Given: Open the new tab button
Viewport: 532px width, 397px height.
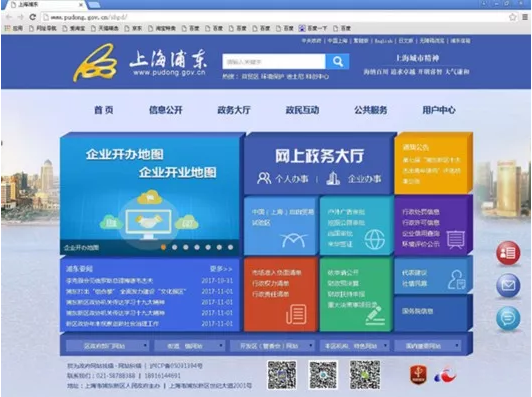Looking at the screenshot, I should click(x=94, y=5).
